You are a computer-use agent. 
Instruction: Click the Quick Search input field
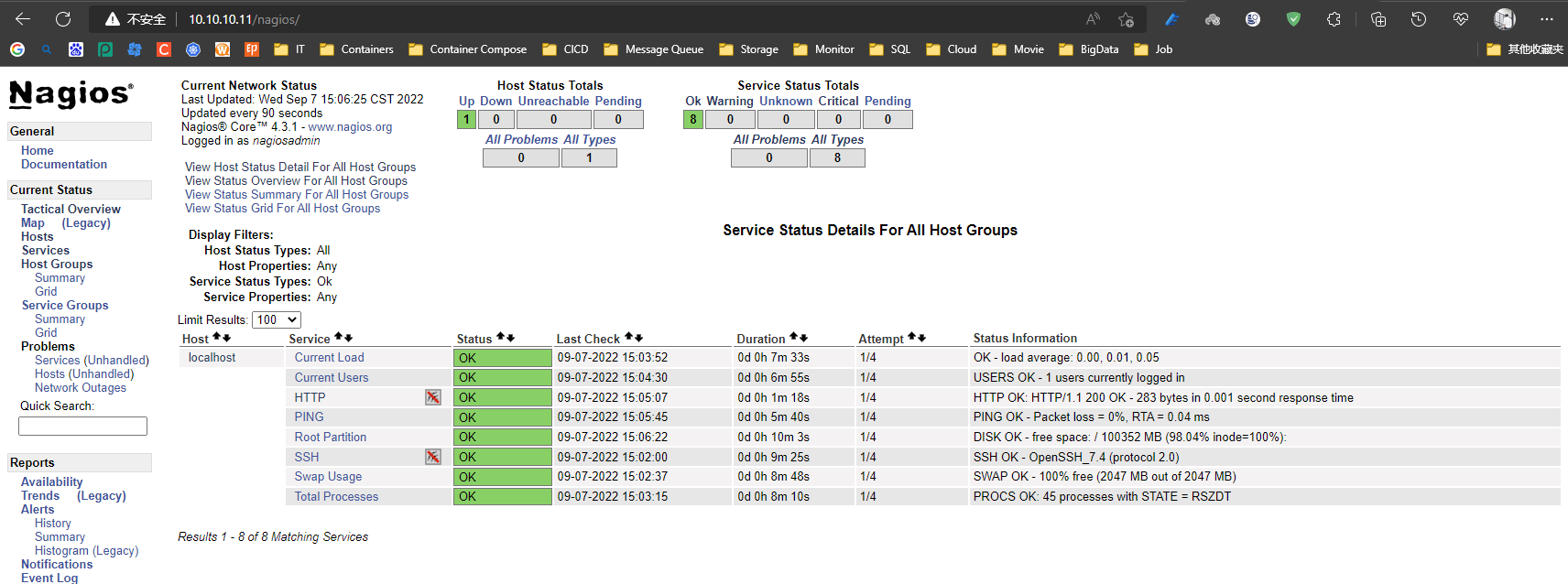point(82,426)
